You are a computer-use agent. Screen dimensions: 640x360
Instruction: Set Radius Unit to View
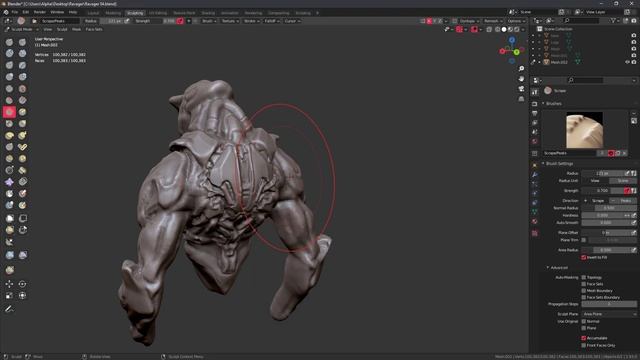(595, 180)
